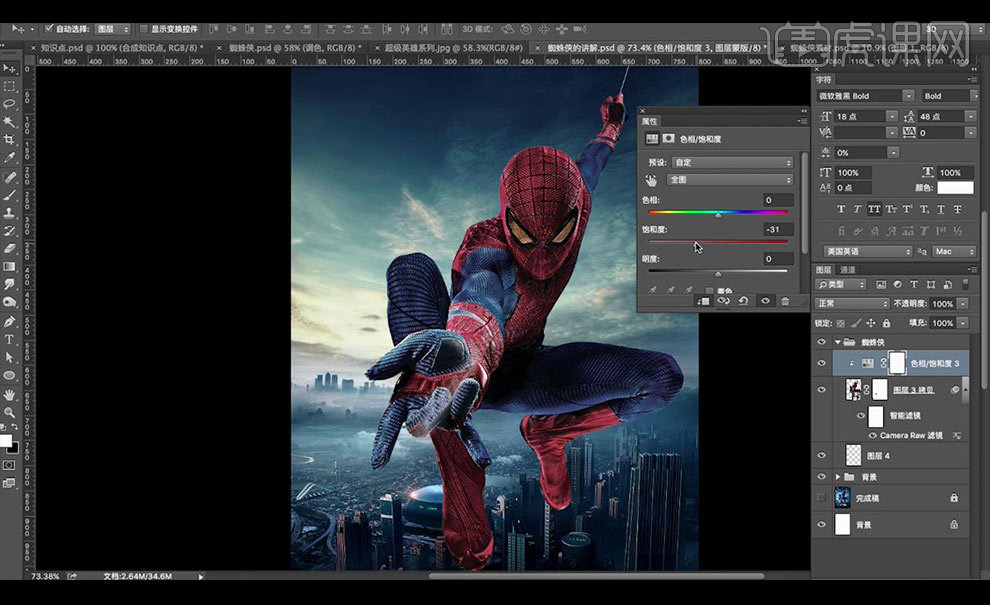This screenshot has width=990, height=605.
Task: Click the targeted adjustment hand icon
Action: pyautogui.click(x=651, y=181)
